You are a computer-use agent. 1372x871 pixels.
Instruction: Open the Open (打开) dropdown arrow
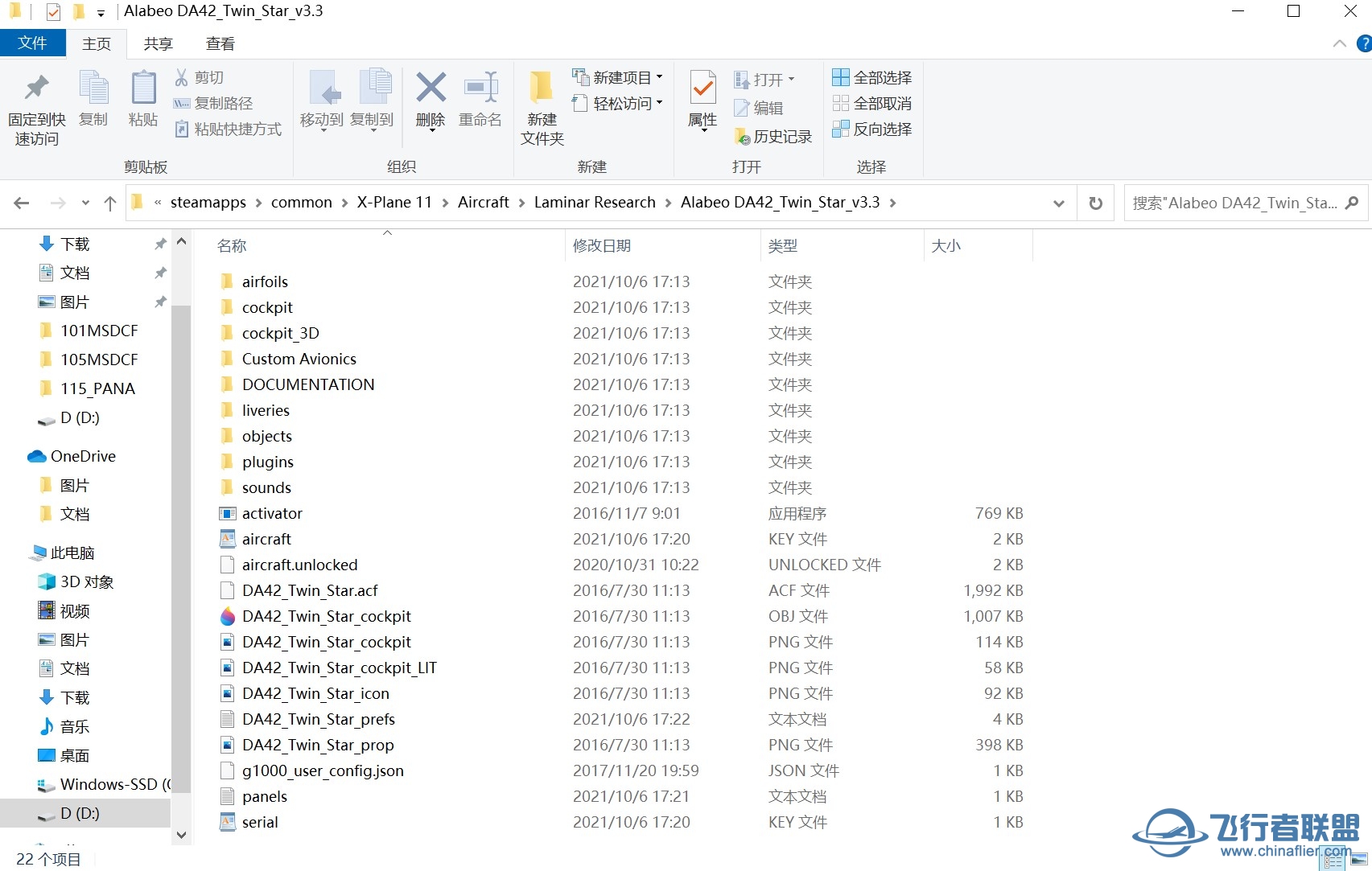point(791,79)
